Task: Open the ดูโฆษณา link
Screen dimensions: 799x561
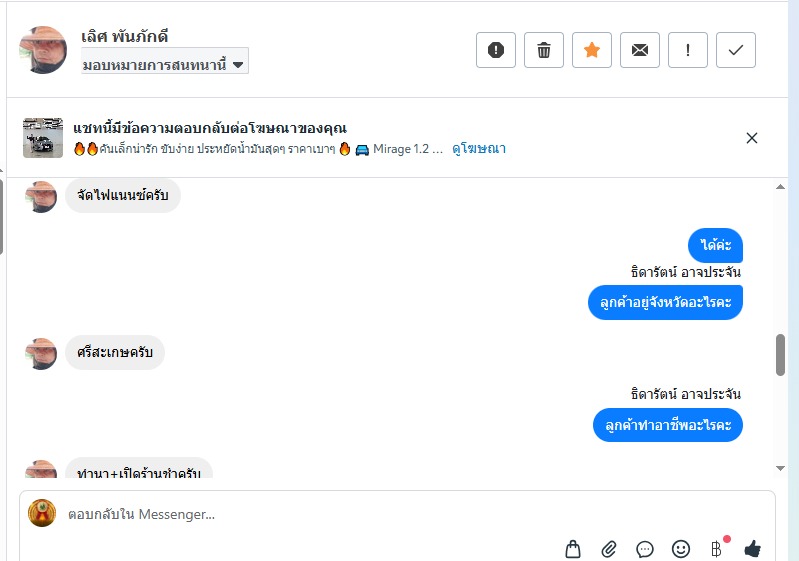Action: click(479, 149)
